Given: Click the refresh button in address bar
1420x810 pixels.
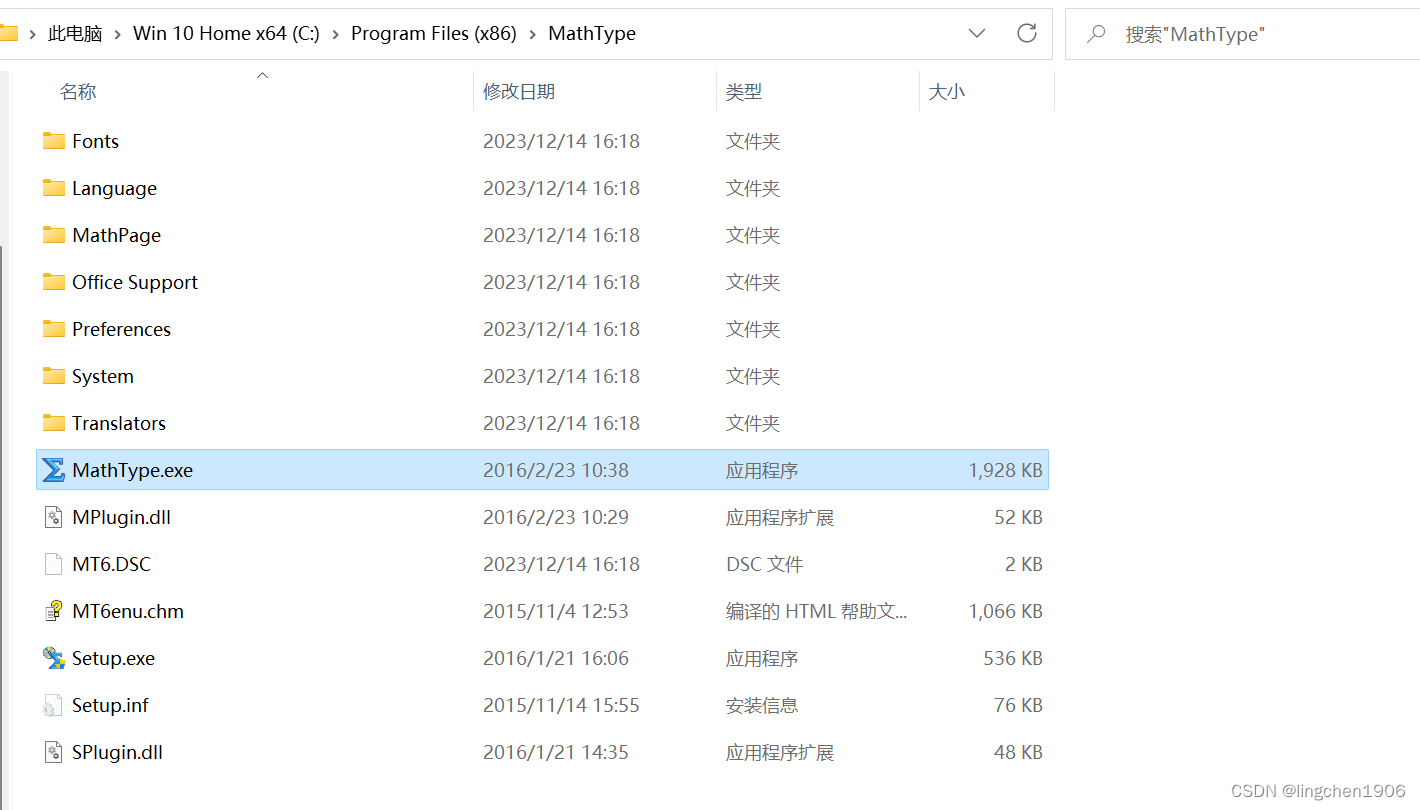Looking at the screenshot, I should pos(1027,33).
